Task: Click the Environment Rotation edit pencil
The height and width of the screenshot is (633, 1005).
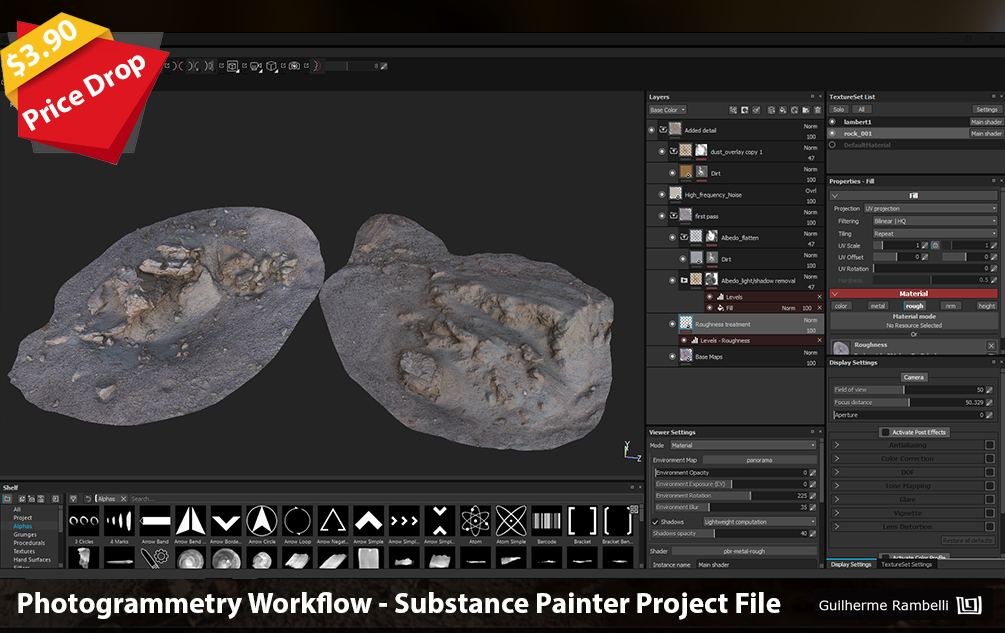Action: click(x=813, y=496)
